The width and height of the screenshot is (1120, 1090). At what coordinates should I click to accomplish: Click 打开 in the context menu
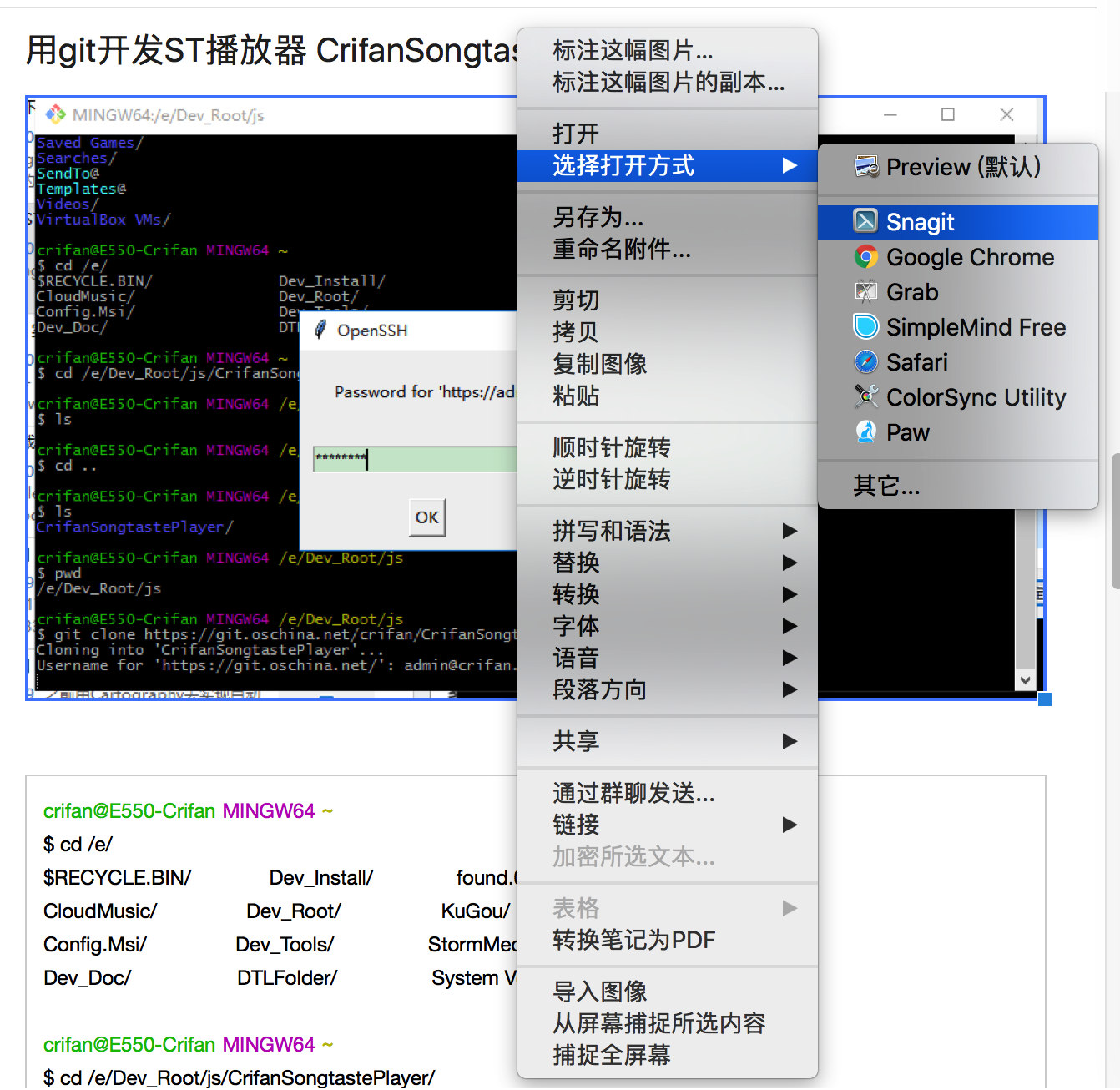668,134
